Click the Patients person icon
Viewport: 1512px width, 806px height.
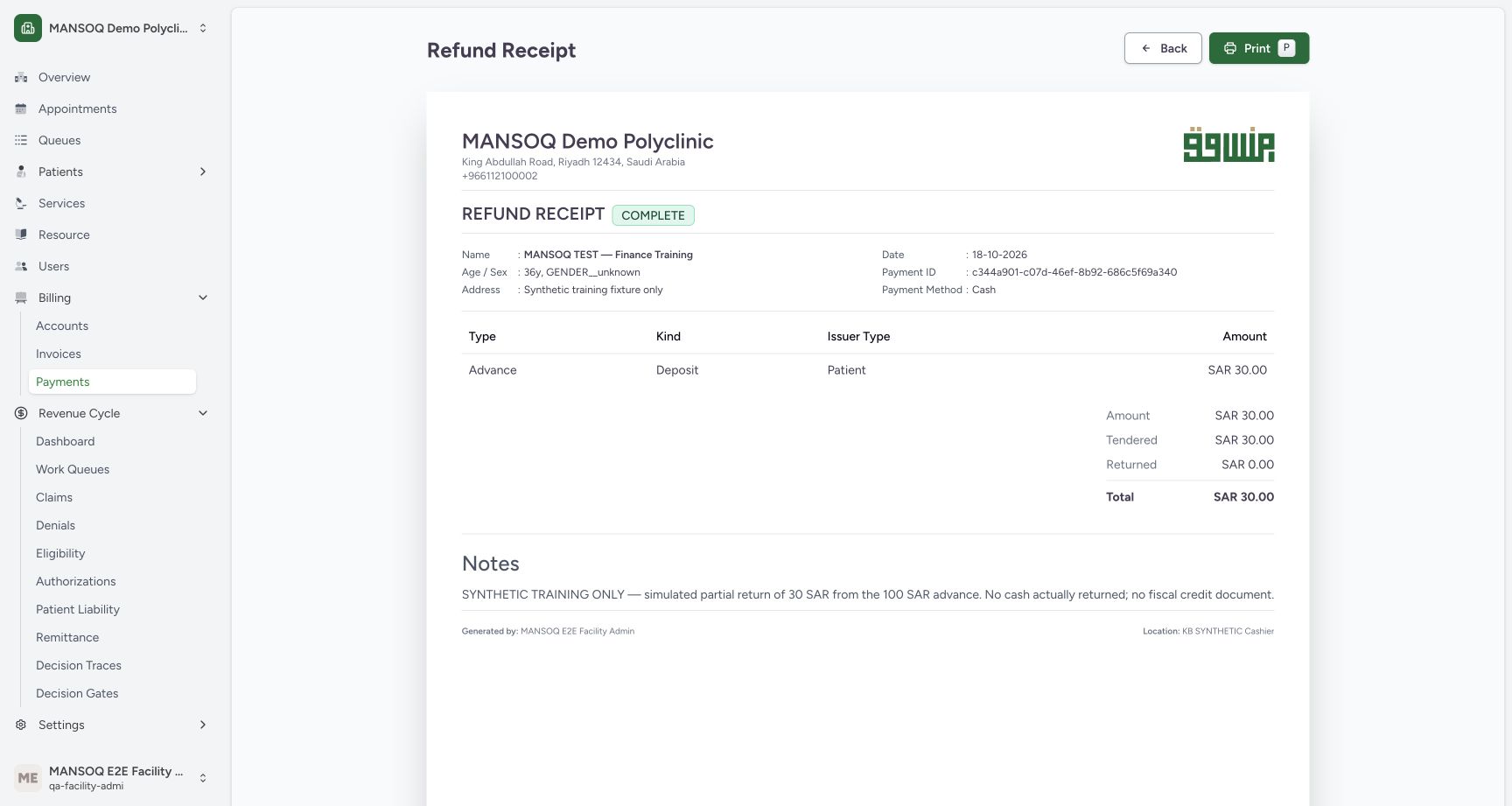21,172
